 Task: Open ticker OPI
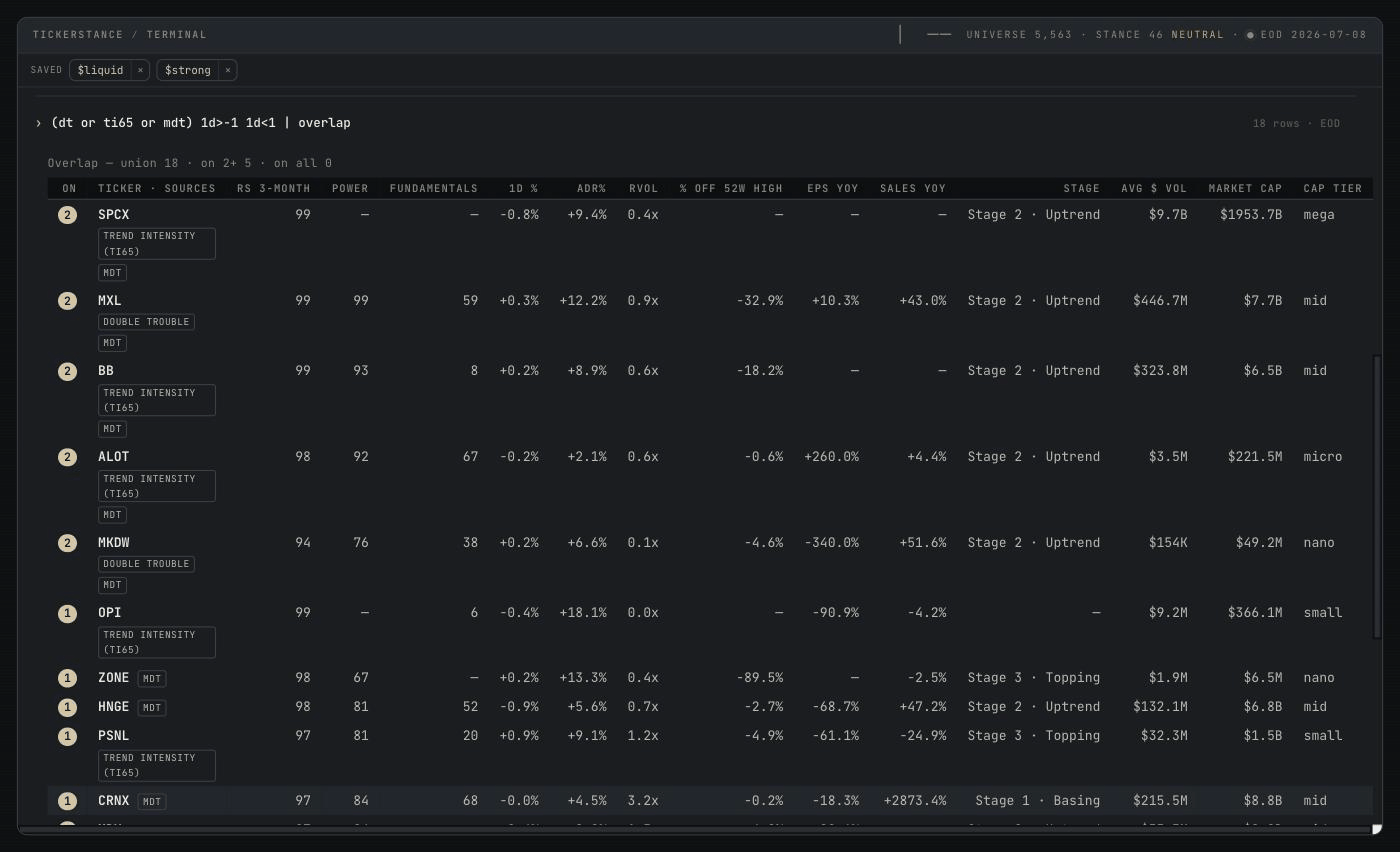[x=110, y=613]
